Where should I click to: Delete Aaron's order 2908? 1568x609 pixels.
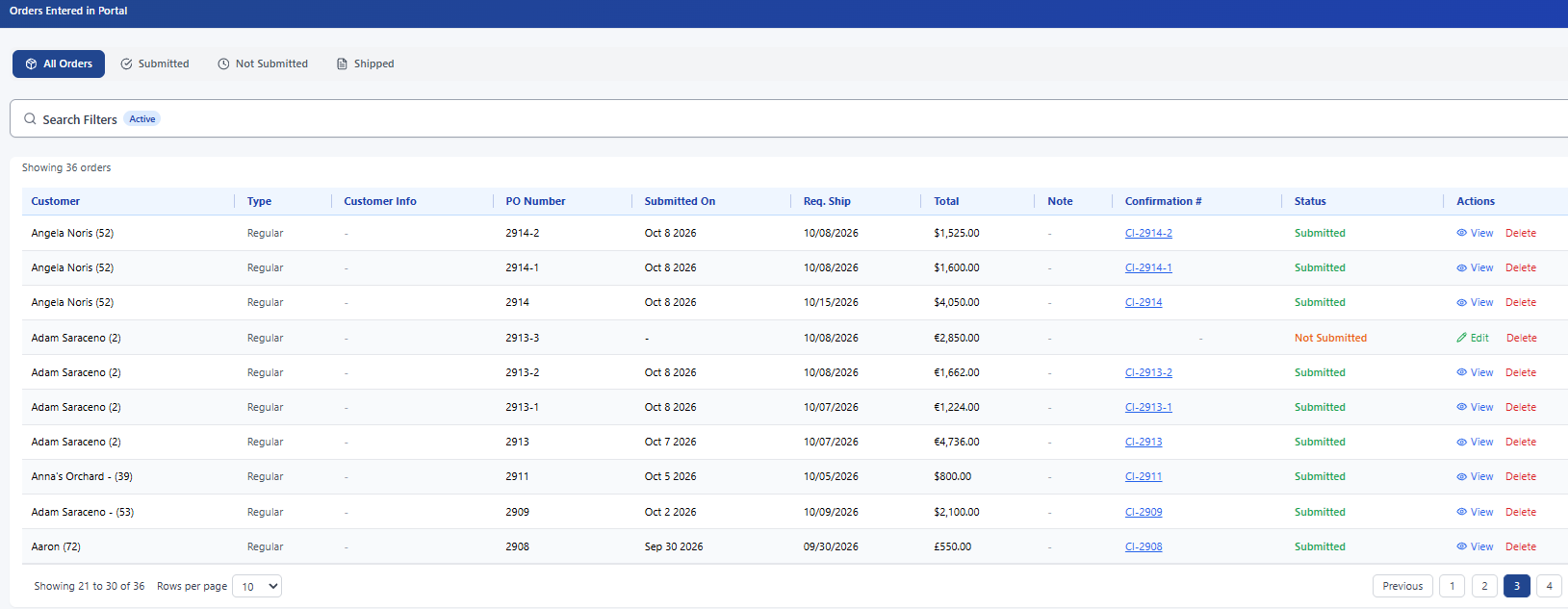click(1521, 546)
